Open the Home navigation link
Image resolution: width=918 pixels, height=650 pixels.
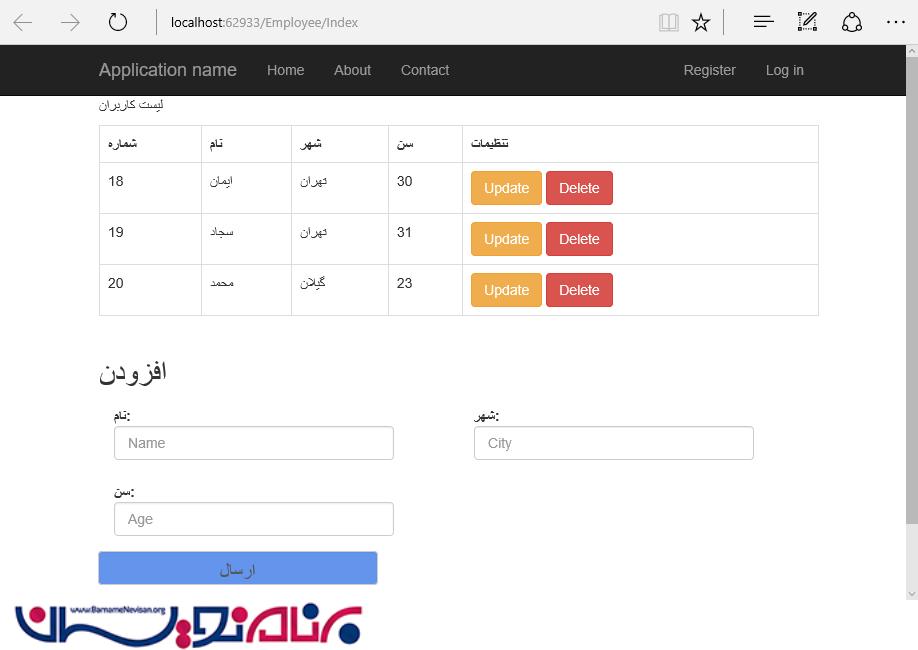coord(285,70)
